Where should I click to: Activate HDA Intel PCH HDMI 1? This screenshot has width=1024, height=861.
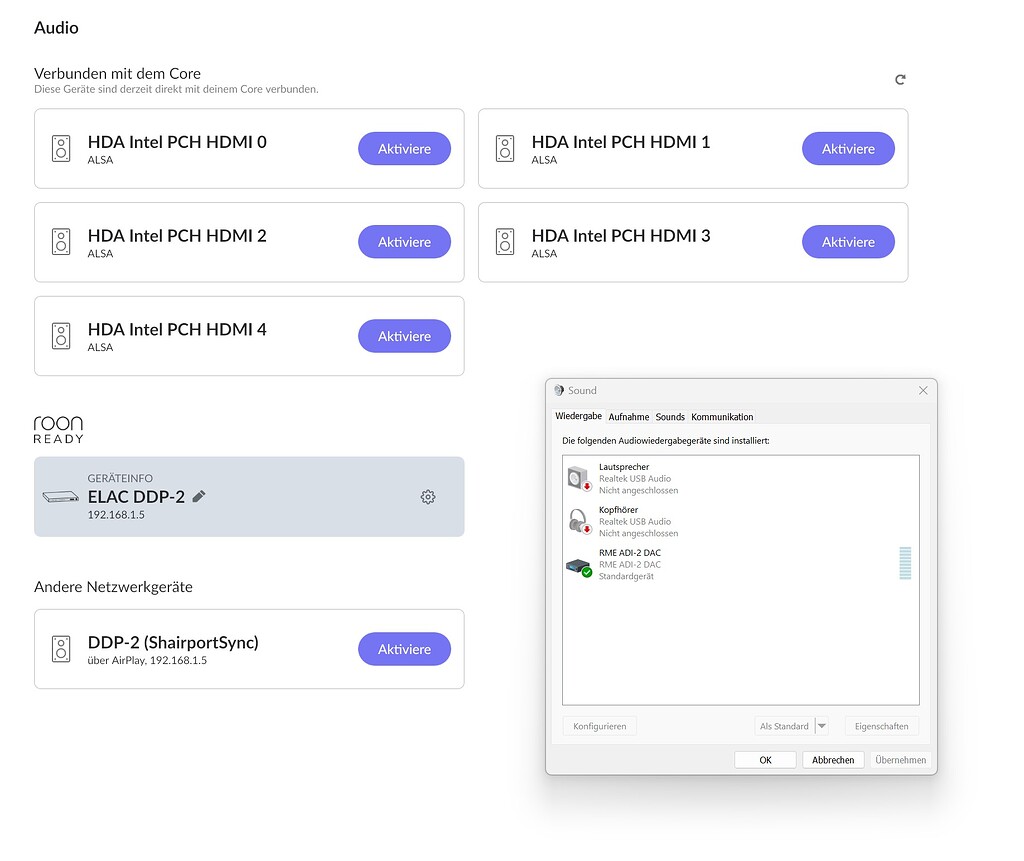(x=848, y=148)
